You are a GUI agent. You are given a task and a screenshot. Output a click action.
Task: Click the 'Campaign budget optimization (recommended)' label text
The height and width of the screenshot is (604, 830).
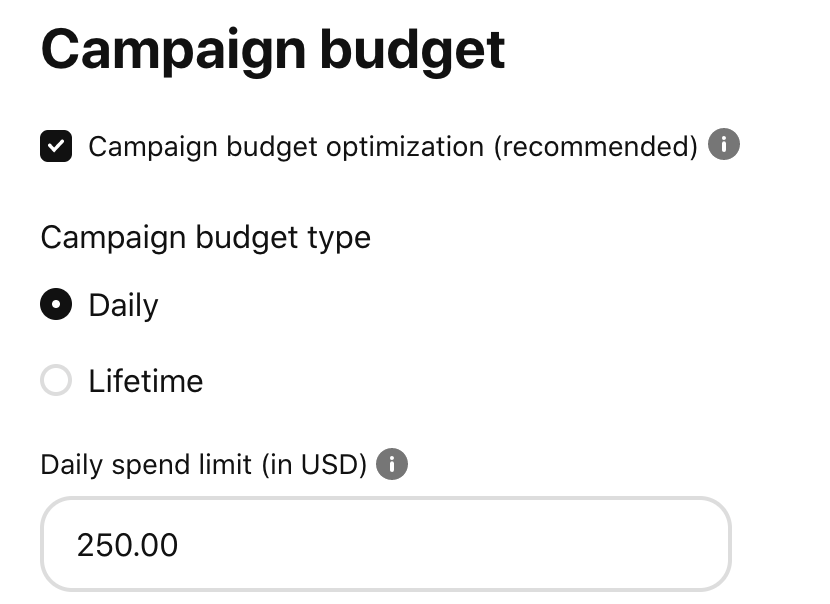pos(393,147)
